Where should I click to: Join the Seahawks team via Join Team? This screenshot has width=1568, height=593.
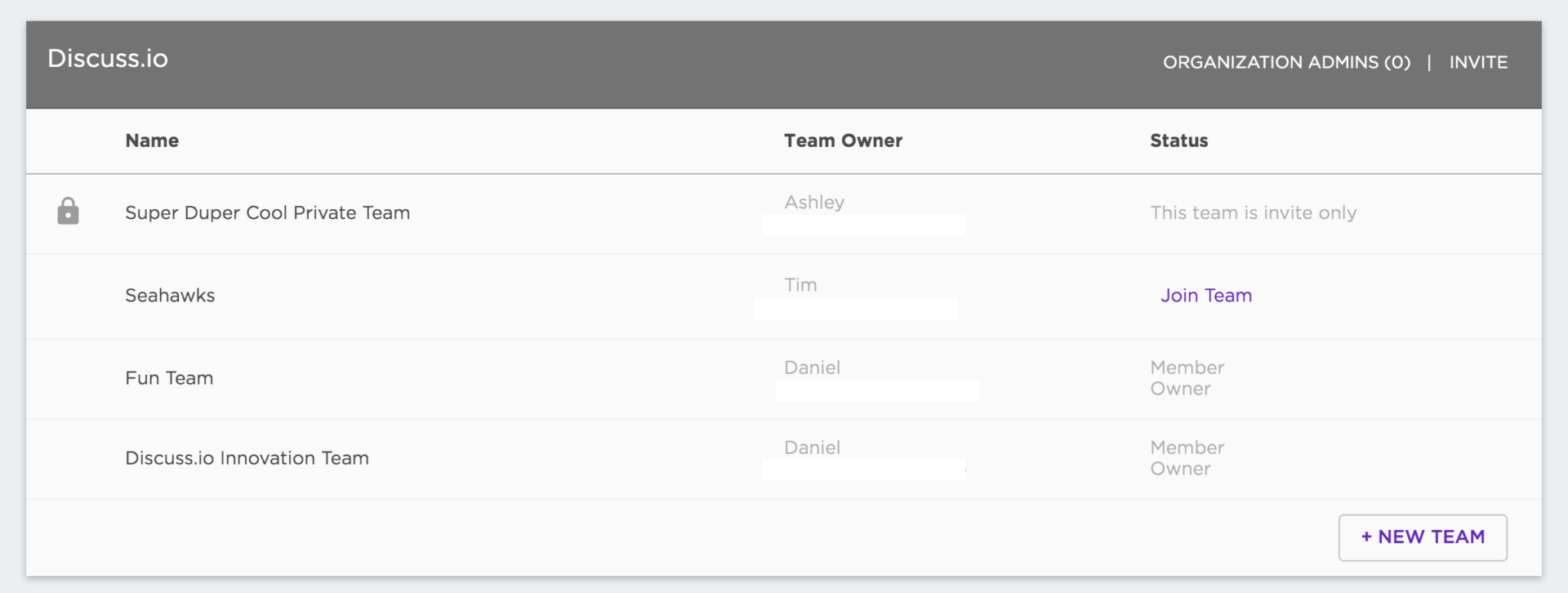tap(1205, 296)
